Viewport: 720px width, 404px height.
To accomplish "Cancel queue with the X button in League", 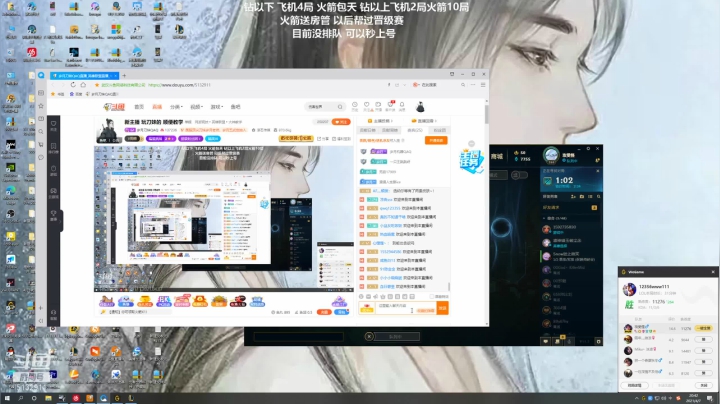I will [369, 337].
